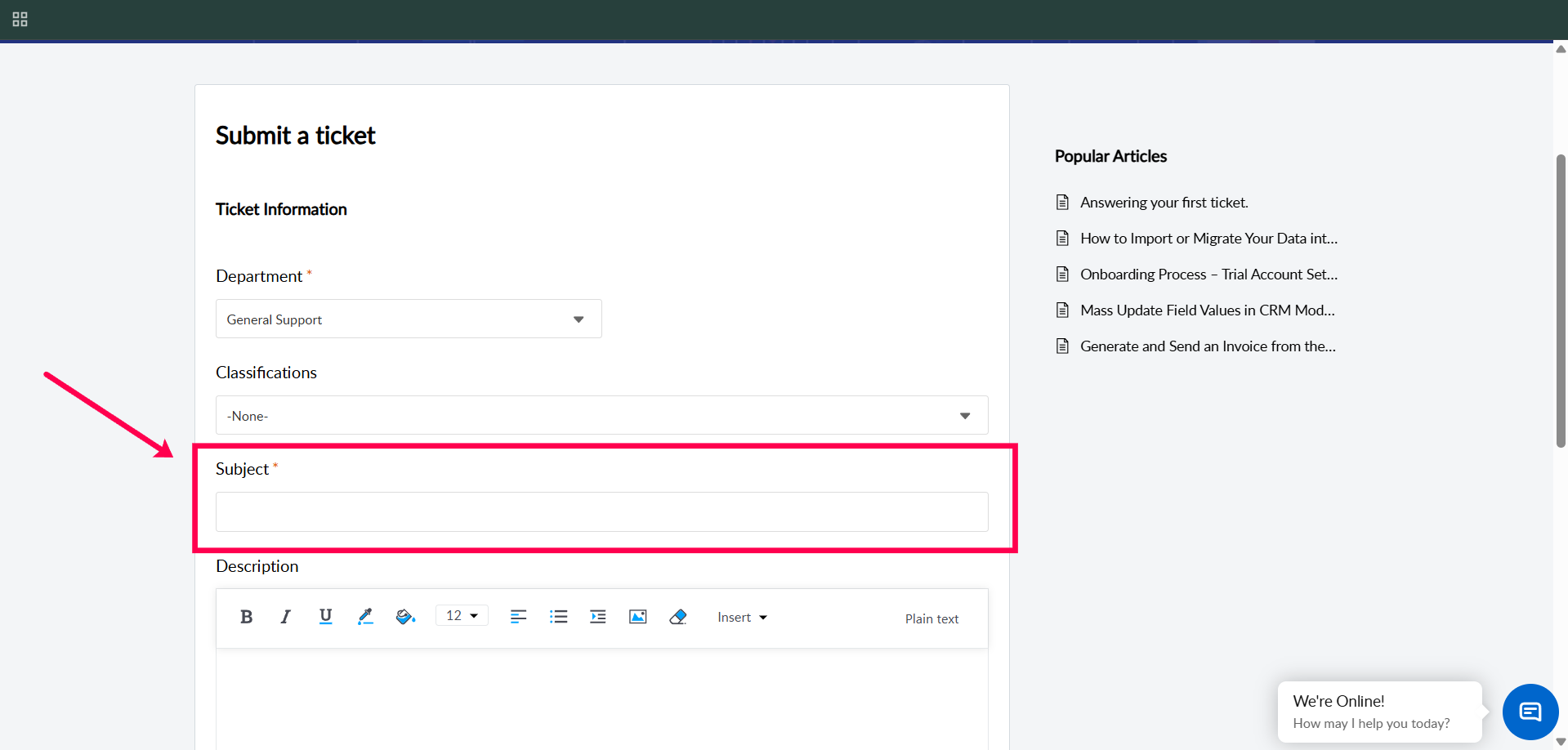Click the indent icon

pos(598,617)
